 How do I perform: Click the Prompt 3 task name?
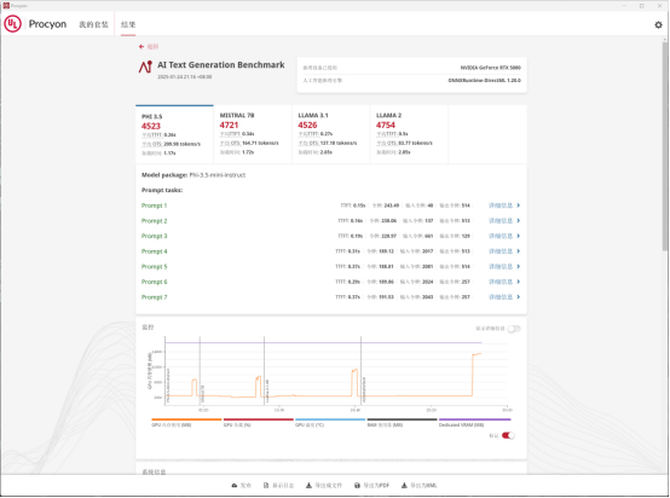click(155, 236)
